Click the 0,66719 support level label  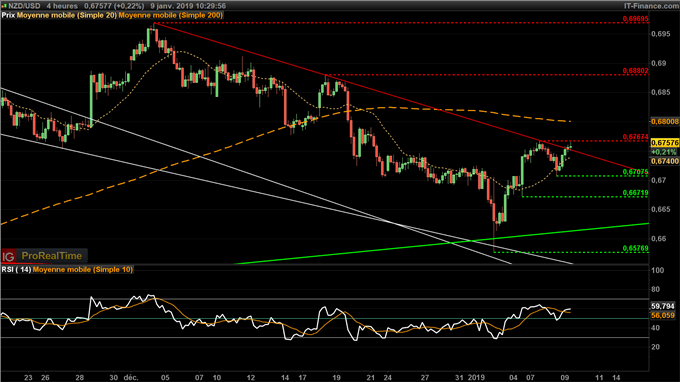[x=635, y=193]
